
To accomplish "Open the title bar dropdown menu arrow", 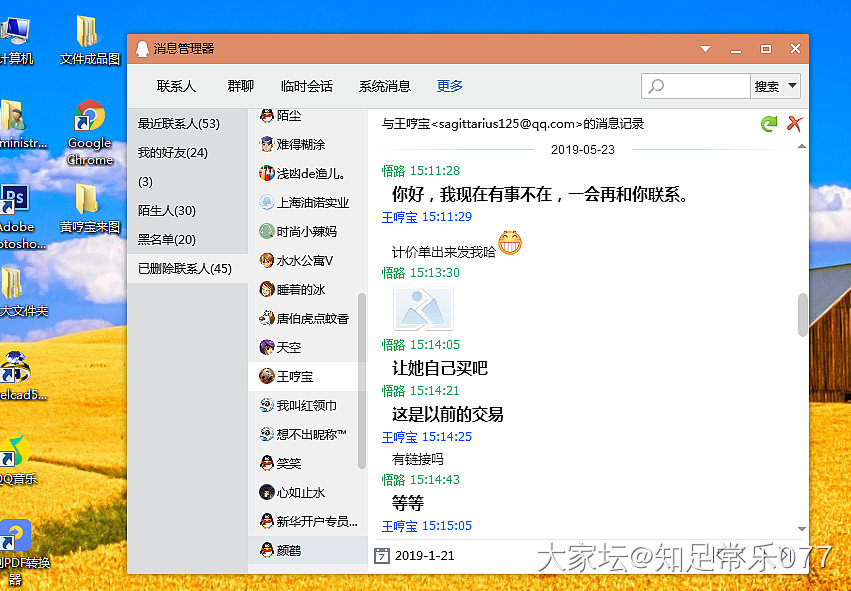I will coord(705,48).
